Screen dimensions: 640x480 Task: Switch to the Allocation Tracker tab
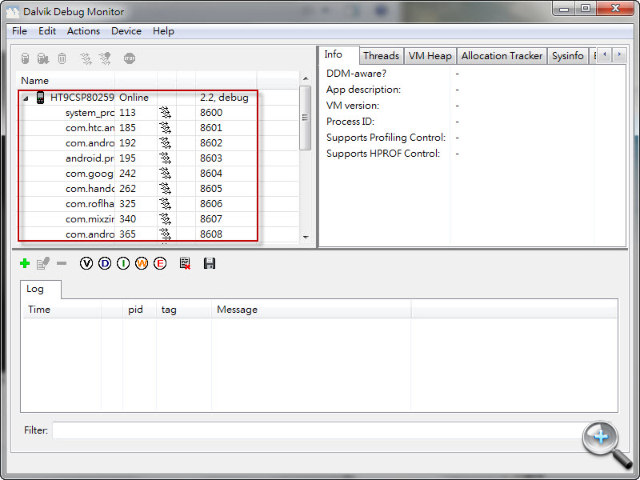click(502, 56)
